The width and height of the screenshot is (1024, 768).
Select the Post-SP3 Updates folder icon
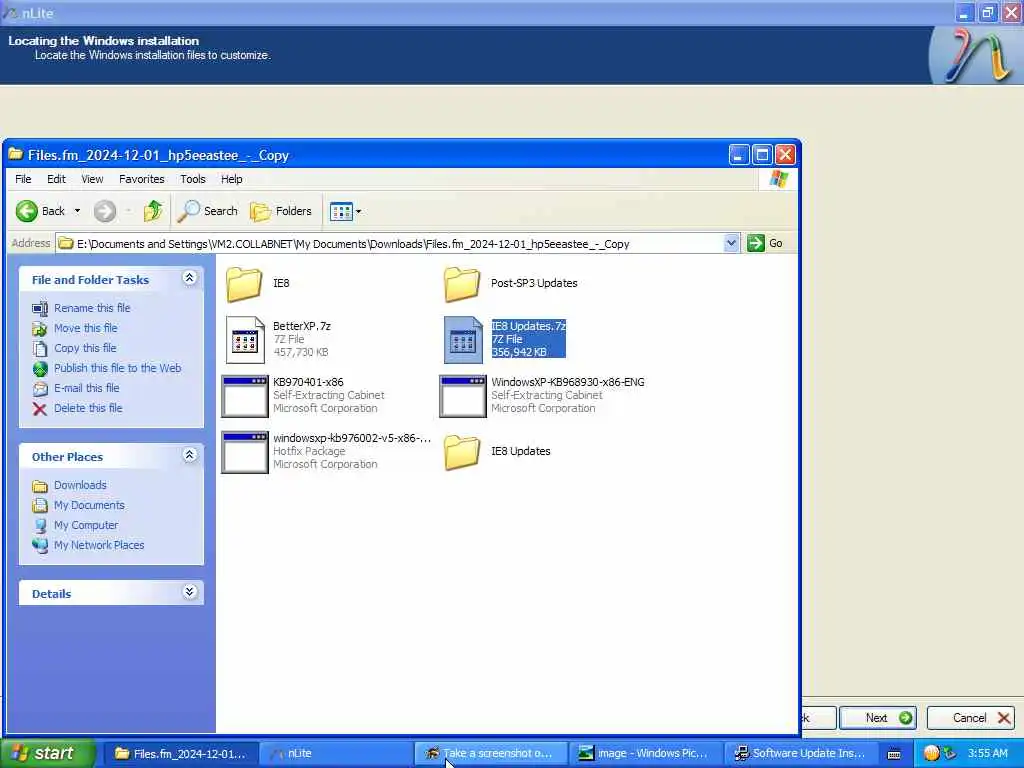coord(462,284)
